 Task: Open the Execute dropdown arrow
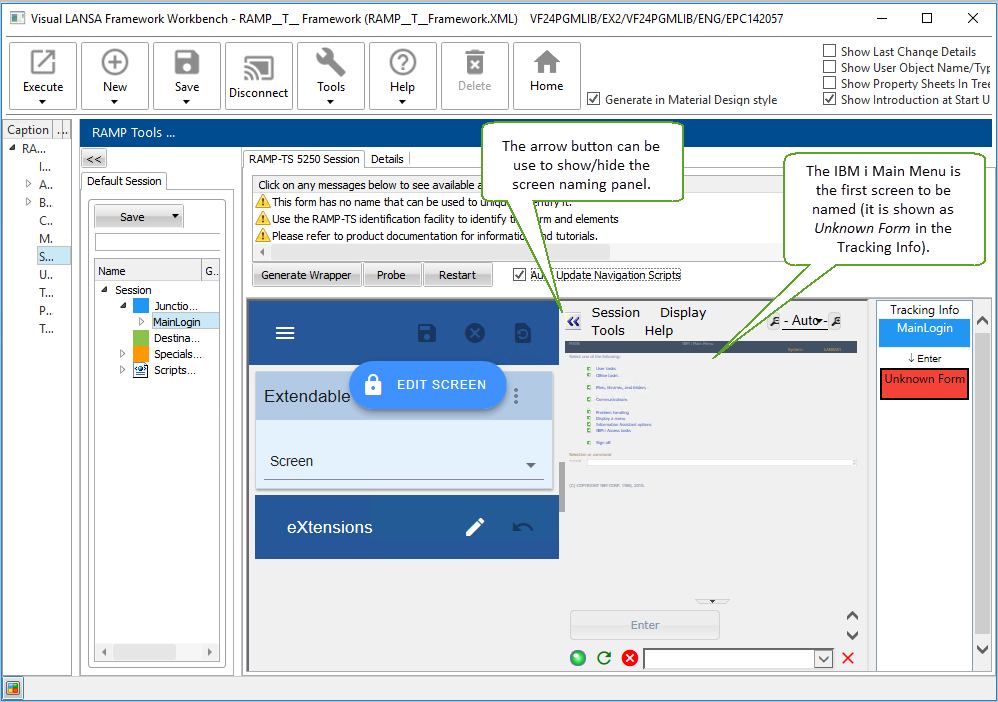tap(43, 102)
